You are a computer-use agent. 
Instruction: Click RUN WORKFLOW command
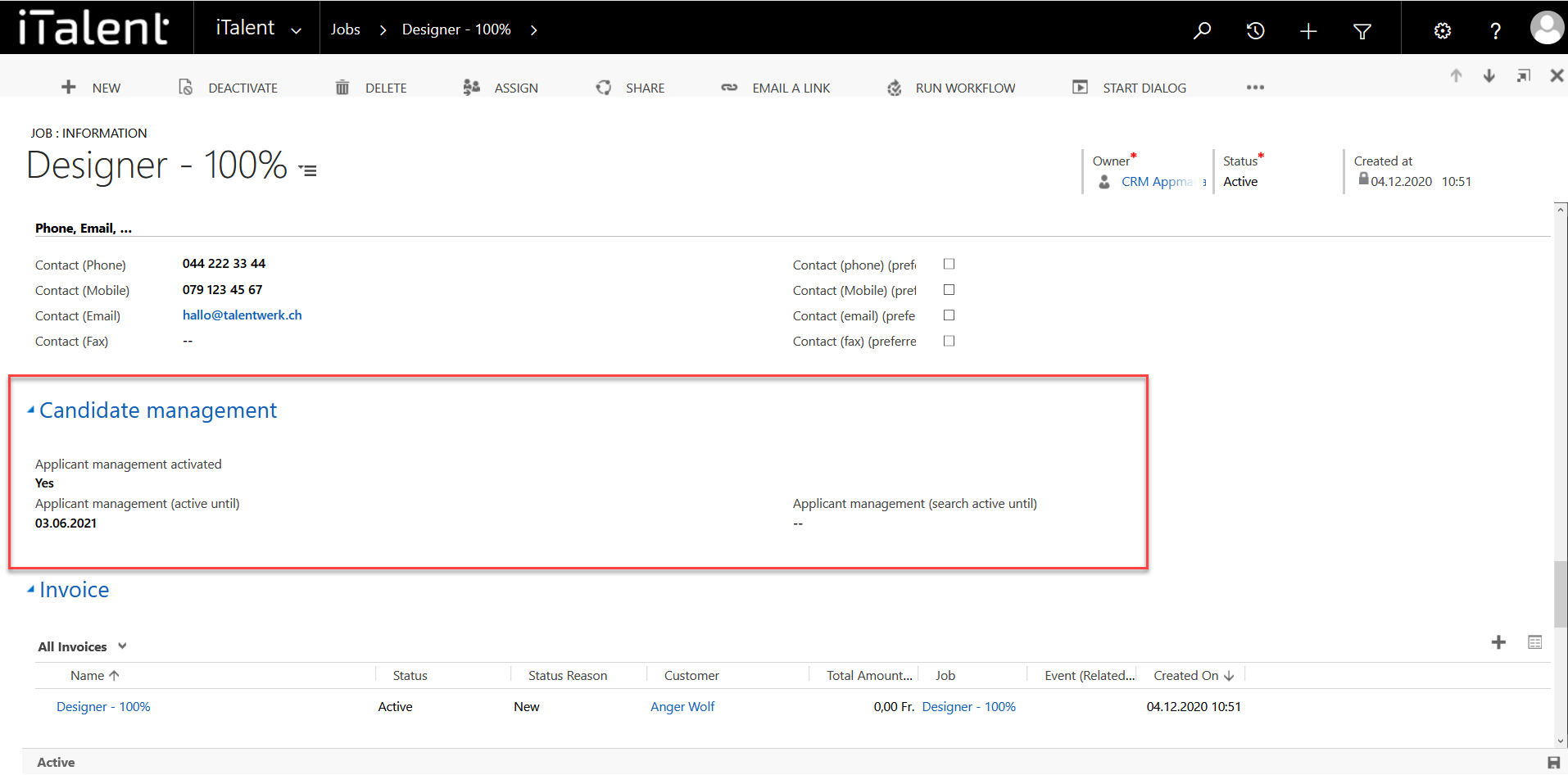(x=951, y=88)
